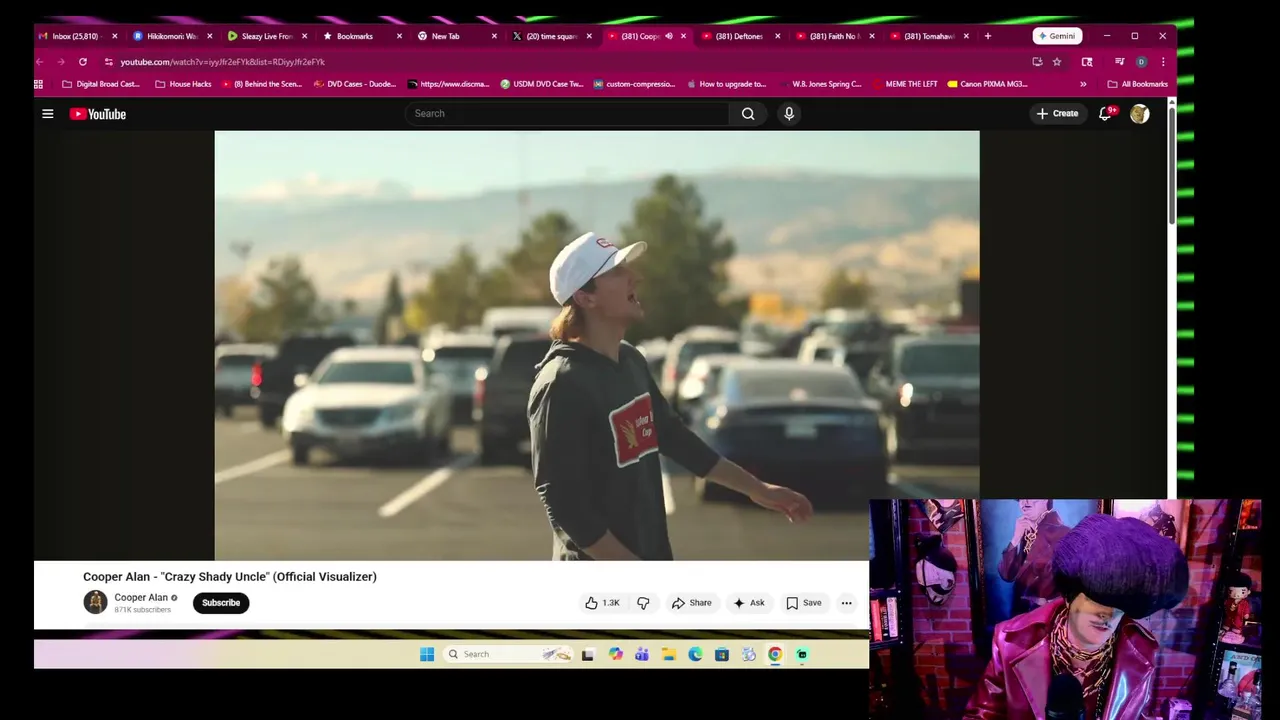Open DVD Cases - Duode bookmark
Screen dimensions: 1280x720
point(355,84)
